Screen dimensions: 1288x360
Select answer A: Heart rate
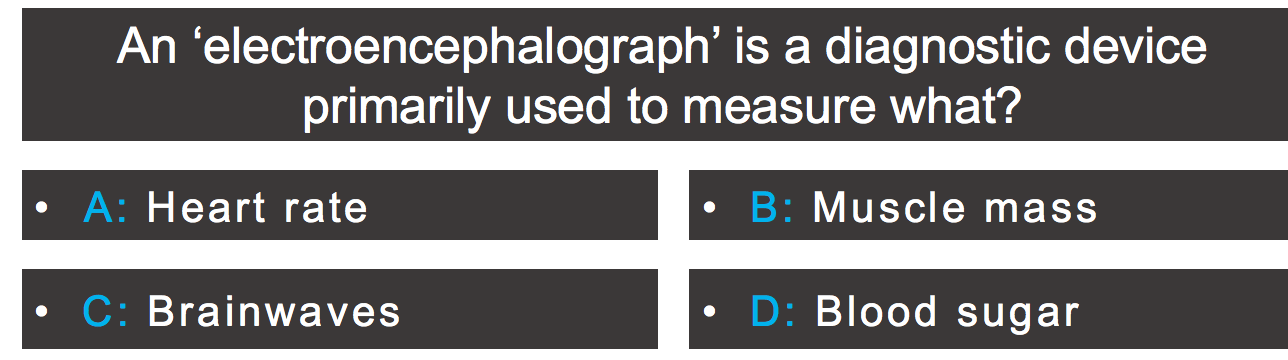point(340,205)
